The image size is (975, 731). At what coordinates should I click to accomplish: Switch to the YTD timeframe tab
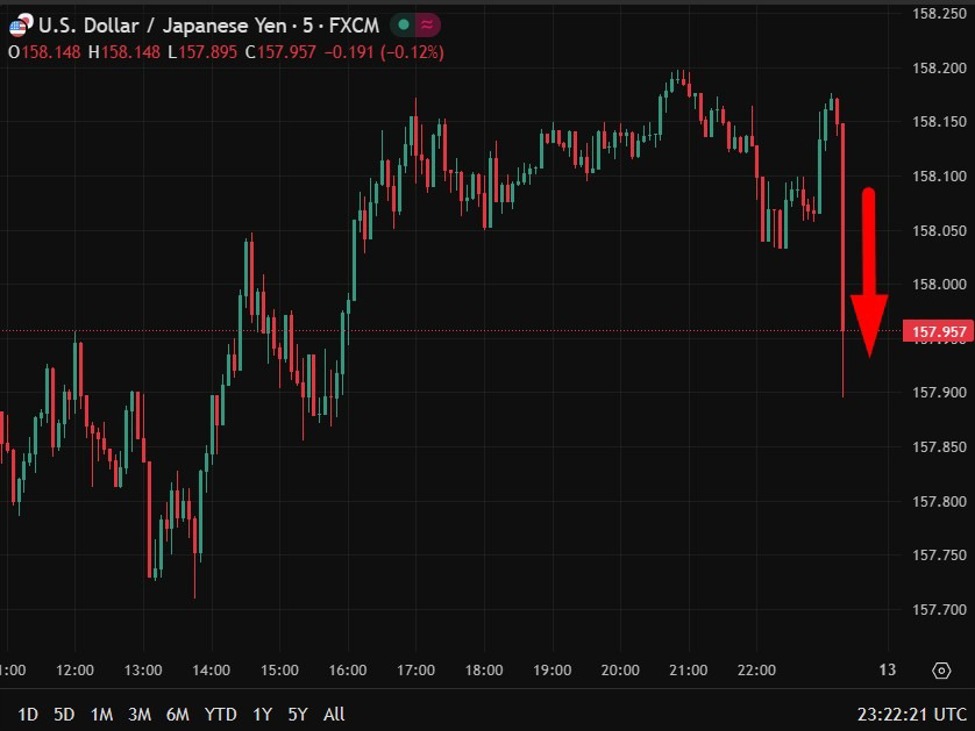click(222, 715)
